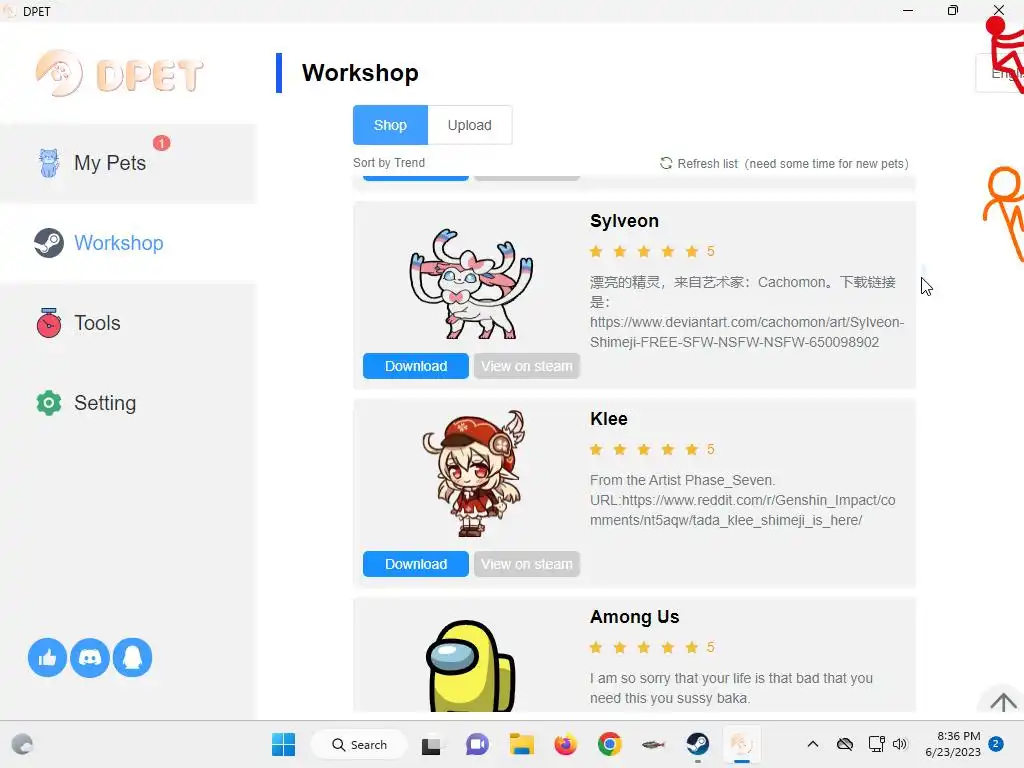
Task: Select the Steam Workshop sidebar icon
Action: pyautogui.click(x=49, y=243)
